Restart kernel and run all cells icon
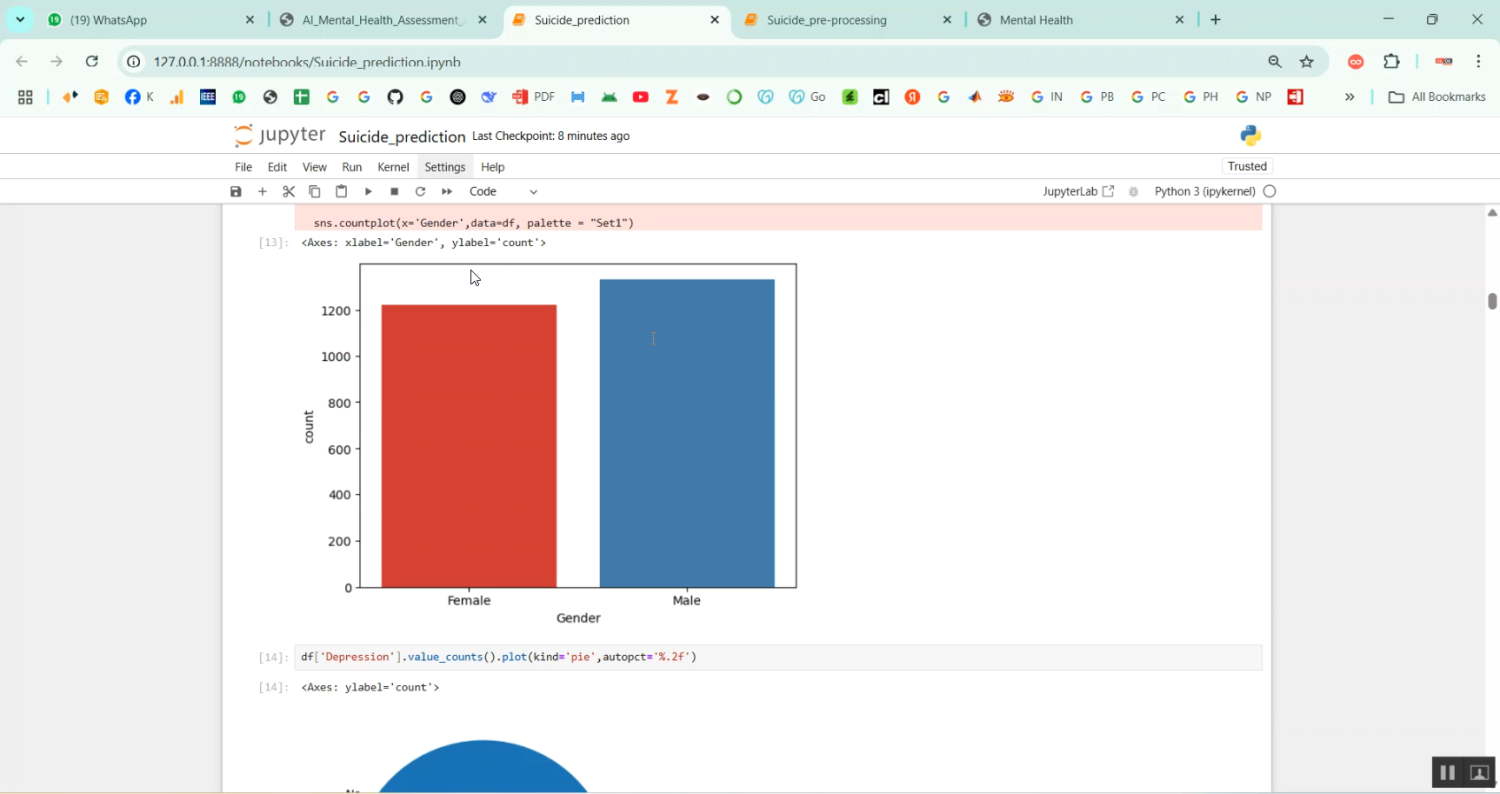This screenshot has width=1500, height=794. pyautogui.click(x=446, y=191)
